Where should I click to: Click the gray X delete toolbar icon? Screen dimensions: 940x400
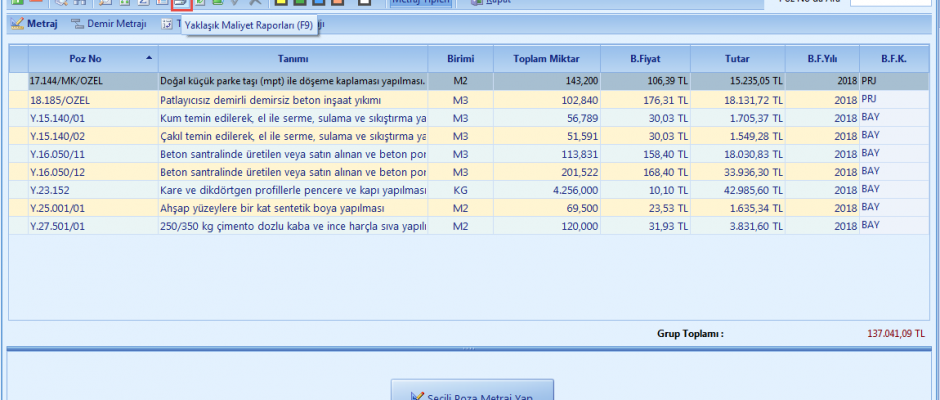coord(254,3)
